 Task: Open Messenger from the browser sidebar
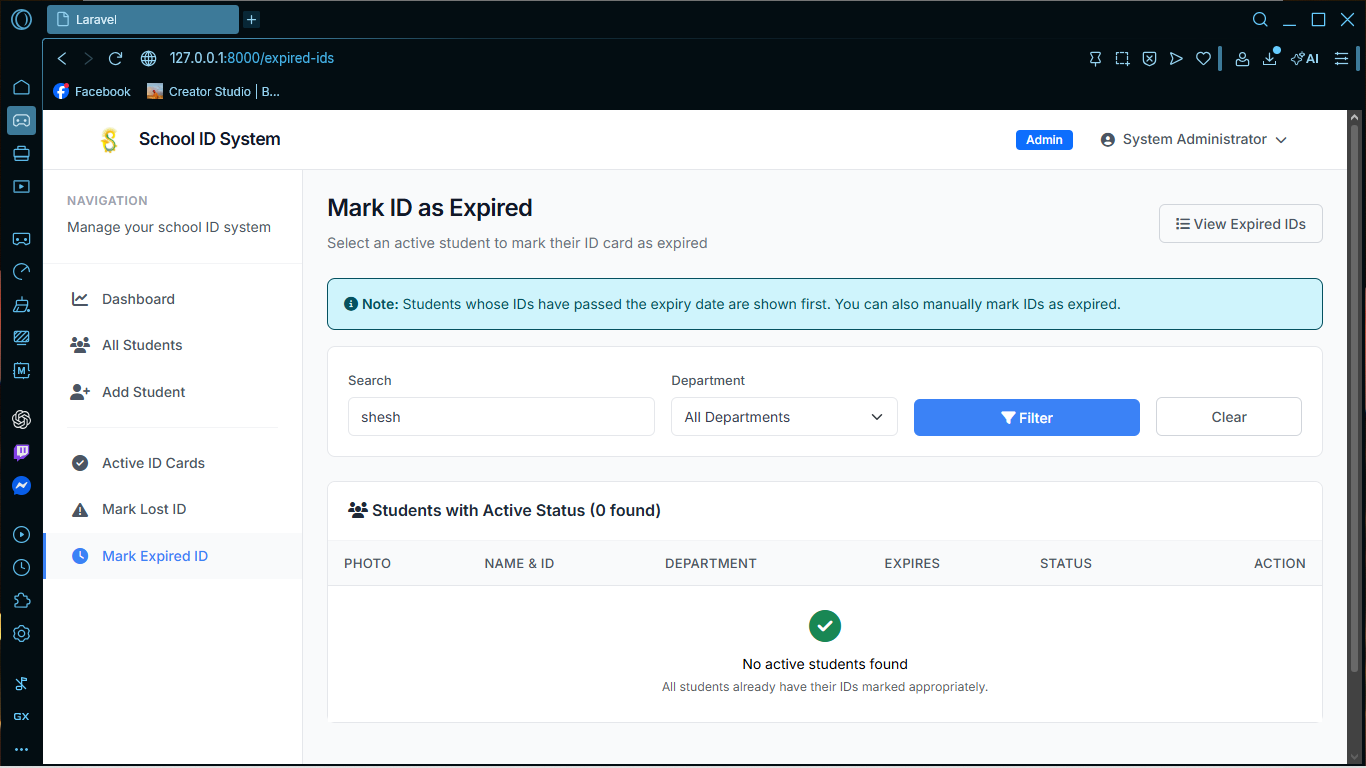click(x=21, y=486)
